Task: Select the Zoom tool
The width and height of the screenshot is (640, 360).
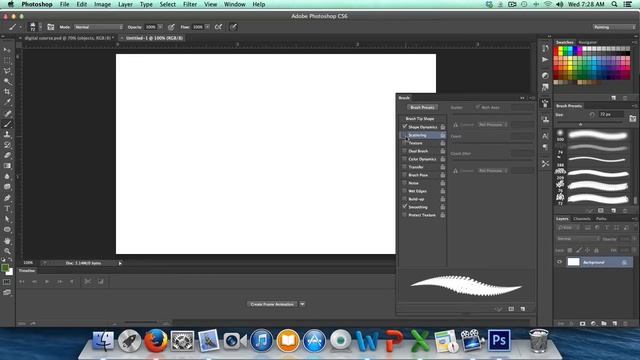Action: coord(7,251)
